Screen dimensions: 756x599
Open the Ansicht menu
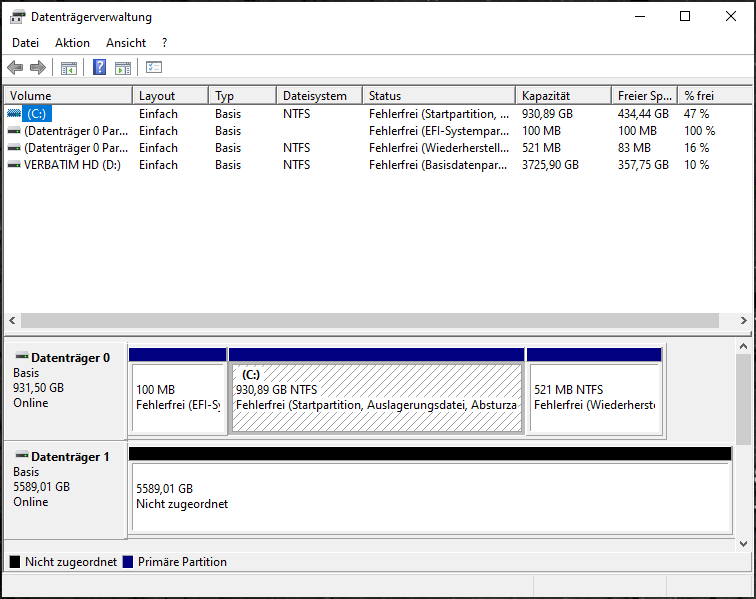(126, 43)
